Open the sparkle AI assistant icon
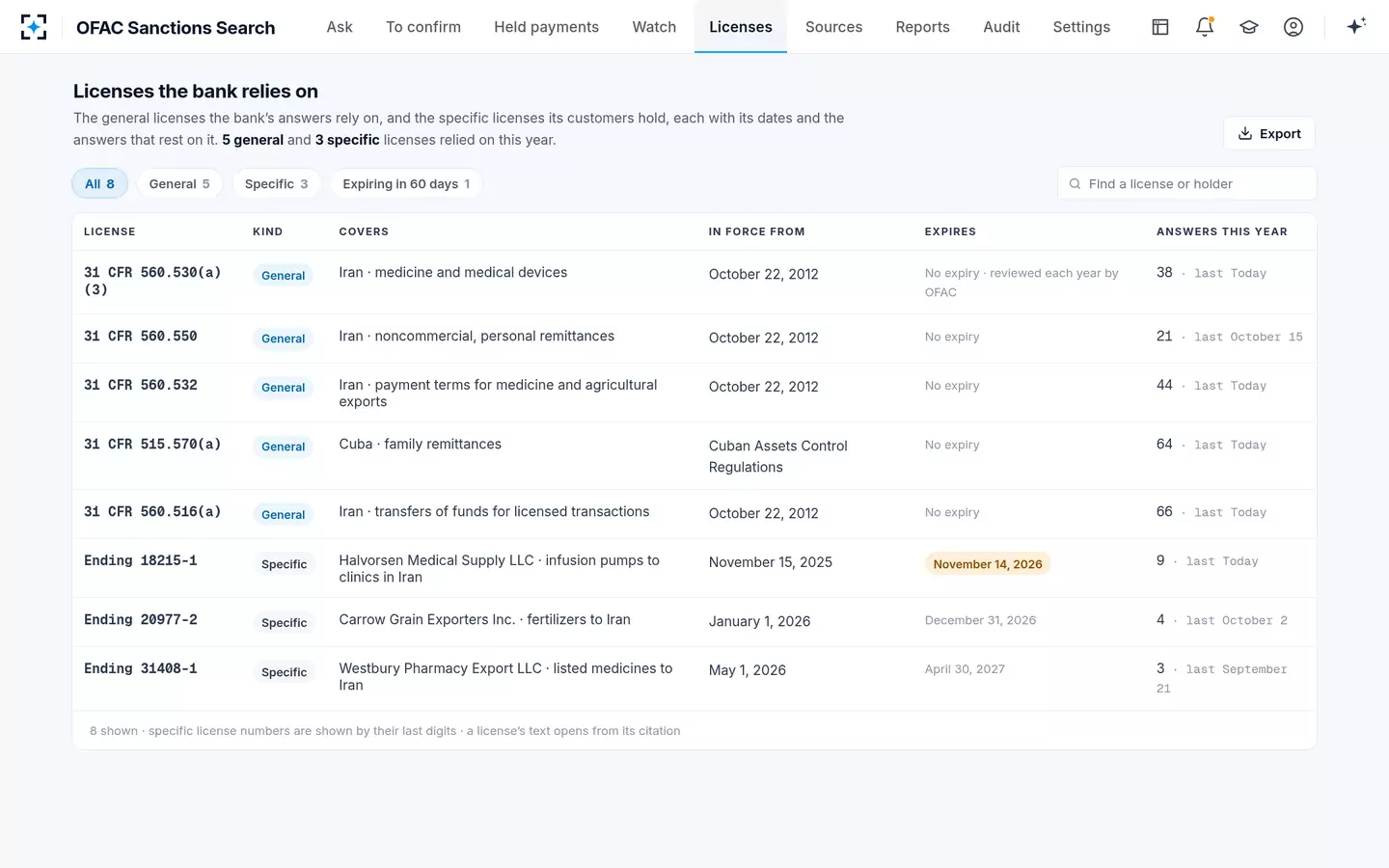This screenshot has width=1389, height=868. [x=1356, y=27]
